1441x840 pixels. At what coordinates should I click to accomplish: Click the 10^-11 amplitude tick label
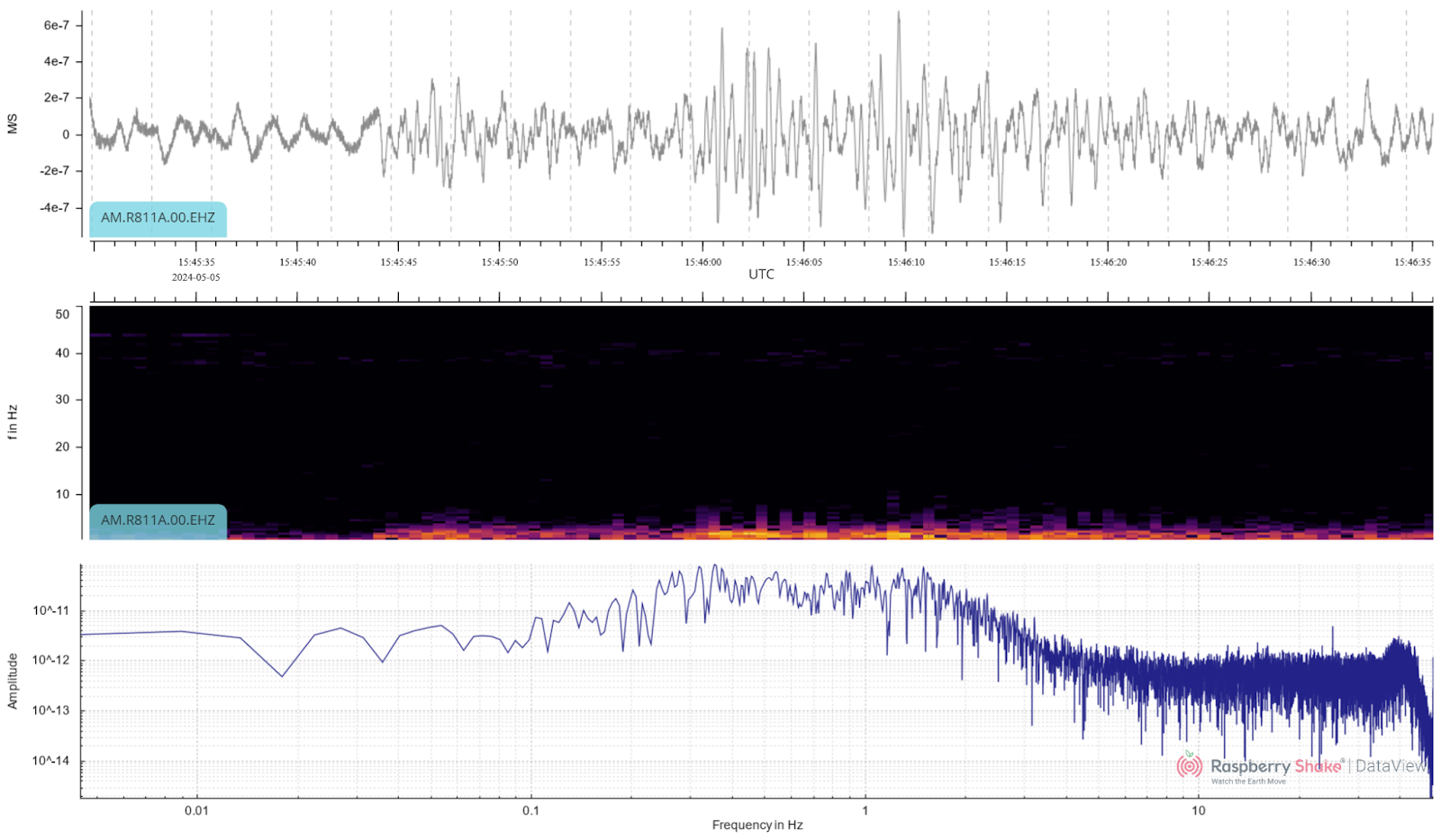50,611
